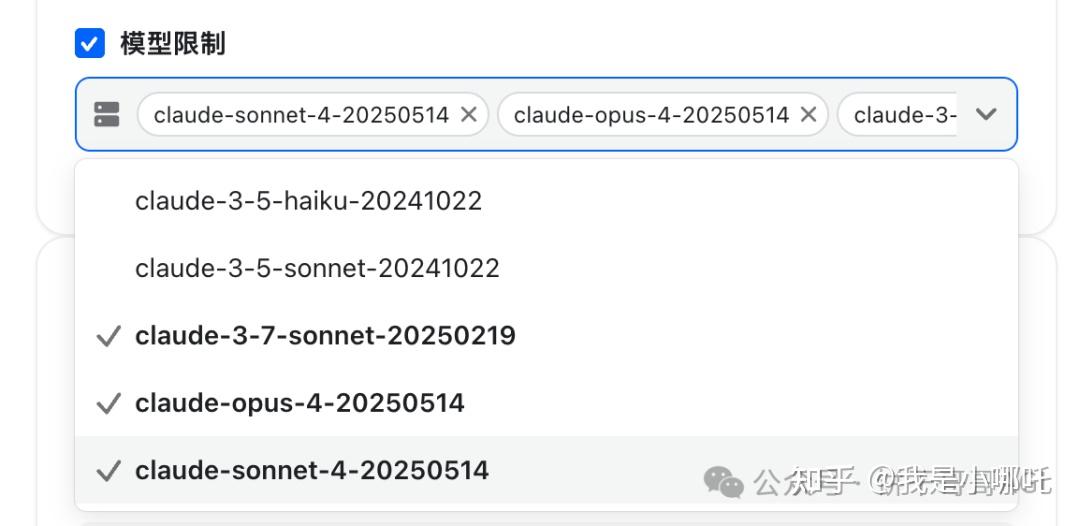Remove the claude-sonnet-4-20250514 tag with its X
The width and height of the screenshot is (1080, 526).
point(468,115)
